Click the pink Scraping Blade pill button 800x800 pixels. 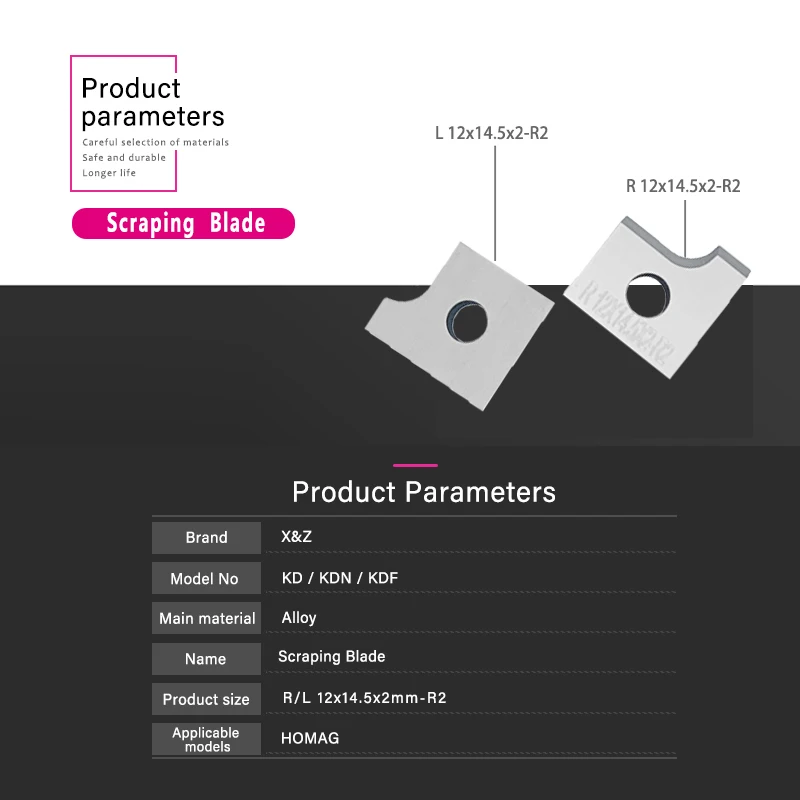(x=184, y=223)
